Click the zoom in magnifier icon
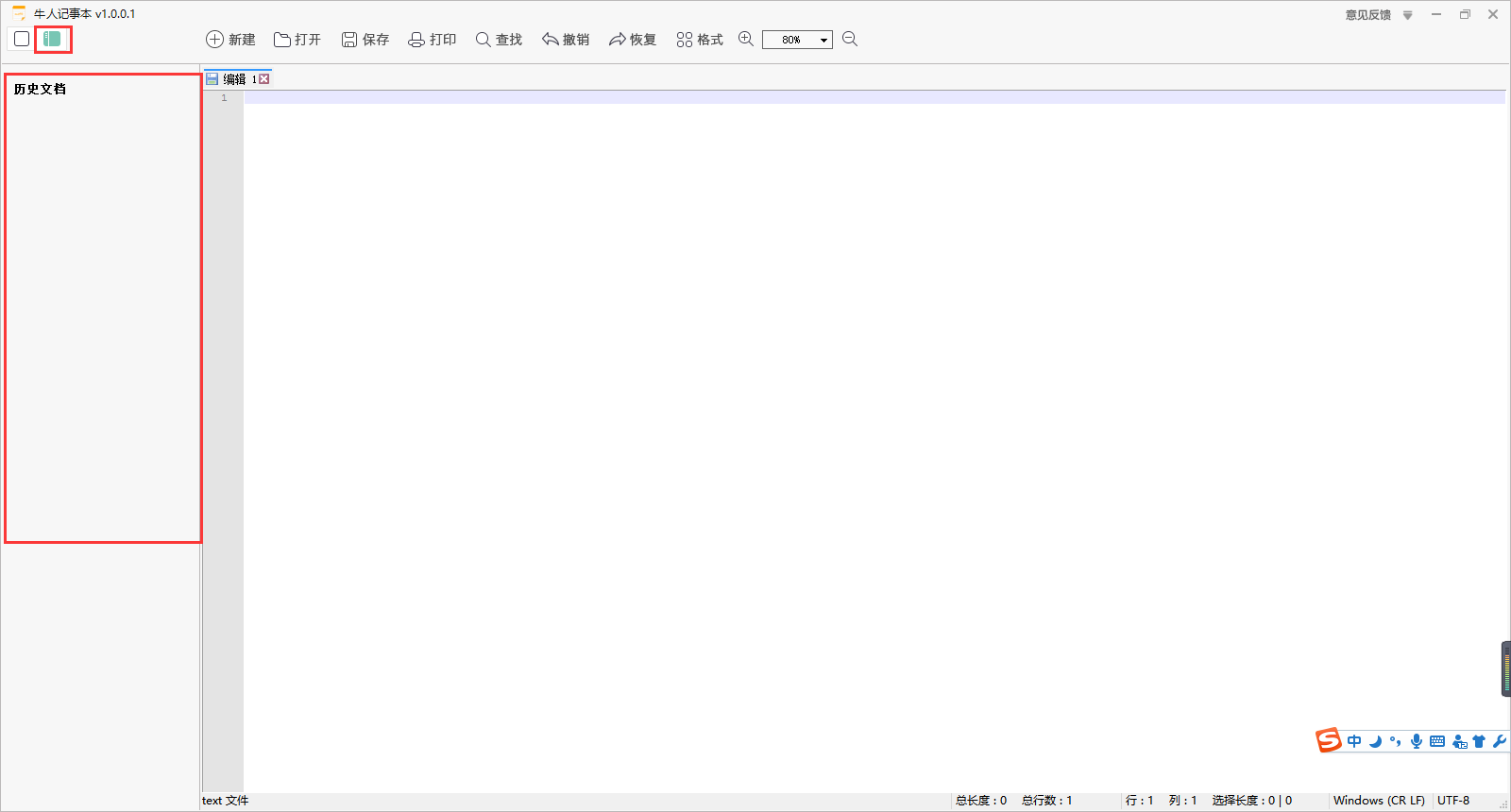Image resolution: width=1511 pixels, height=812 pixels. click(x=746, y=39)
